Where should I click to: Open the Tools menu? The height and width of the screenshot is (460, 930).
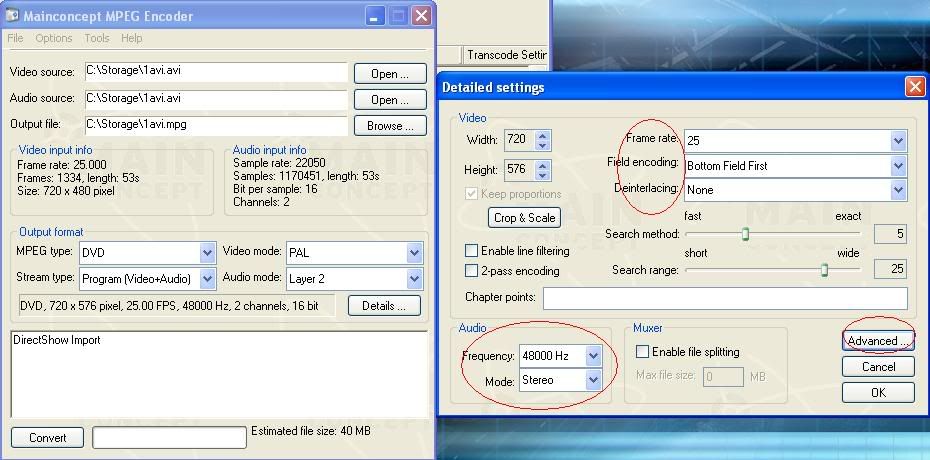coord(97,38)
